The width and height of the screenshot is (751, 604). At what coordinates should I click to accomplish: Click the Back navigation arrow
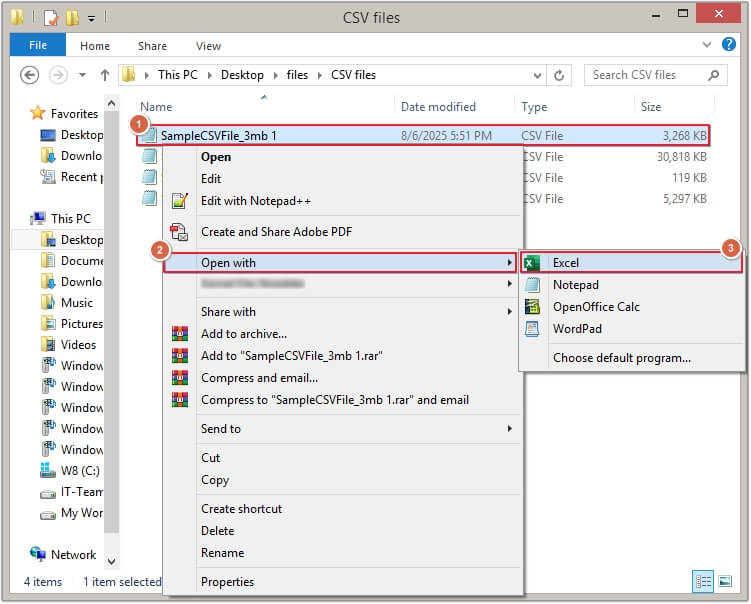30,75
